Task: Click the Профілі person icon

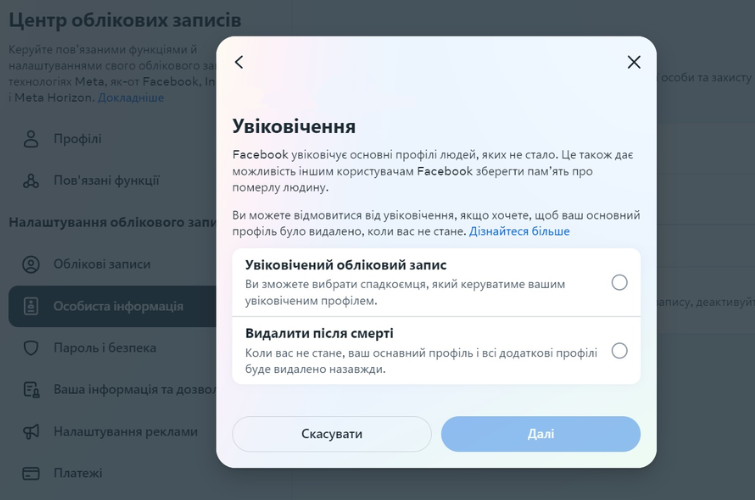Action: pyautogui.click(x=31, y=139)
